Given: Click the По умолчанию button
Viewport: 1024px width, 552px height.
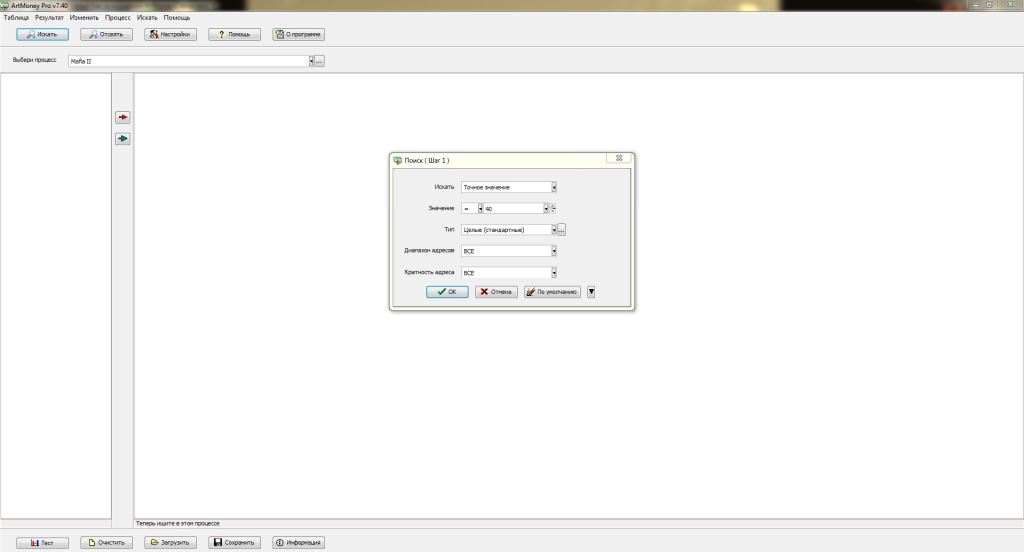Looking at the screenshot, I should point(552,292).
